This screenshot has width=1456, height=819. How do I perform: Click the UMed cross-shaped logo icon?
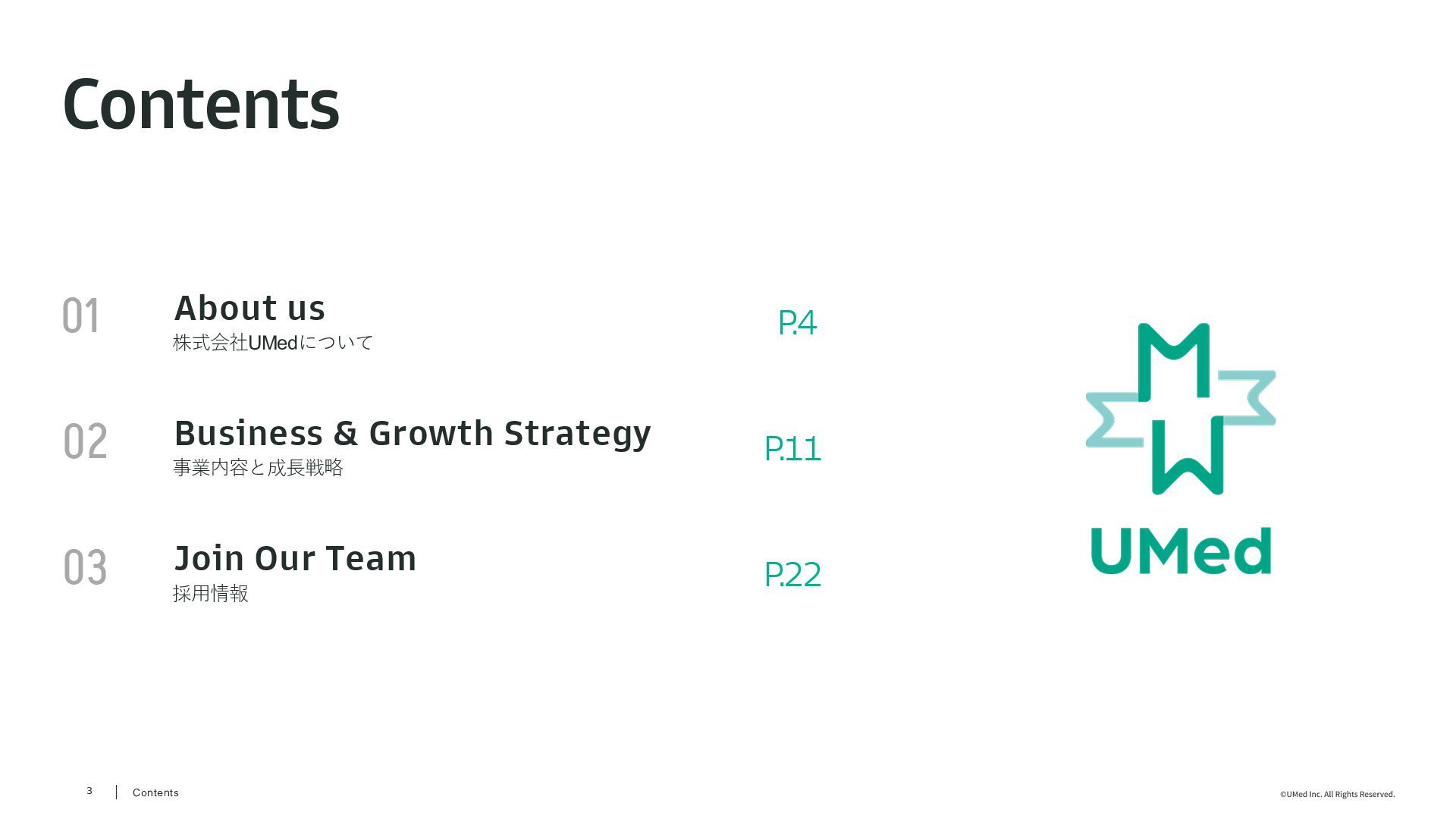coord(1180,409)
